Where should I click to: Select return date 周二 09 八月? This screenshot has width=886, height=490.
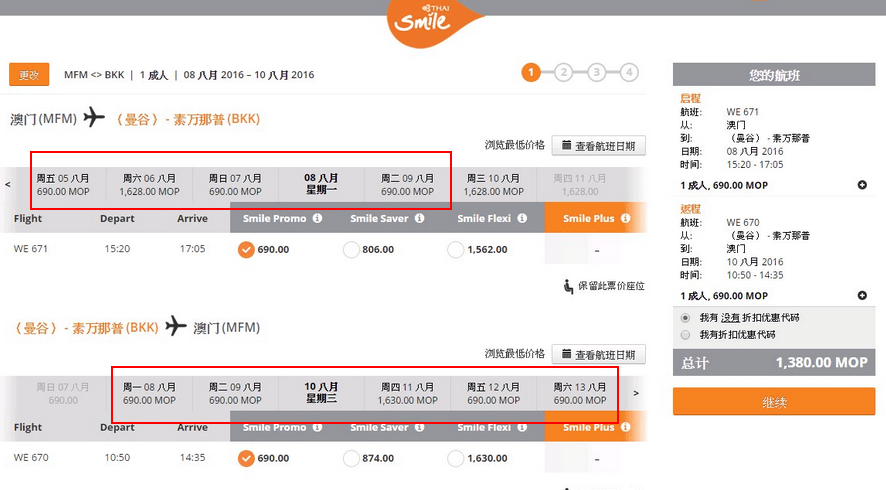235,393
